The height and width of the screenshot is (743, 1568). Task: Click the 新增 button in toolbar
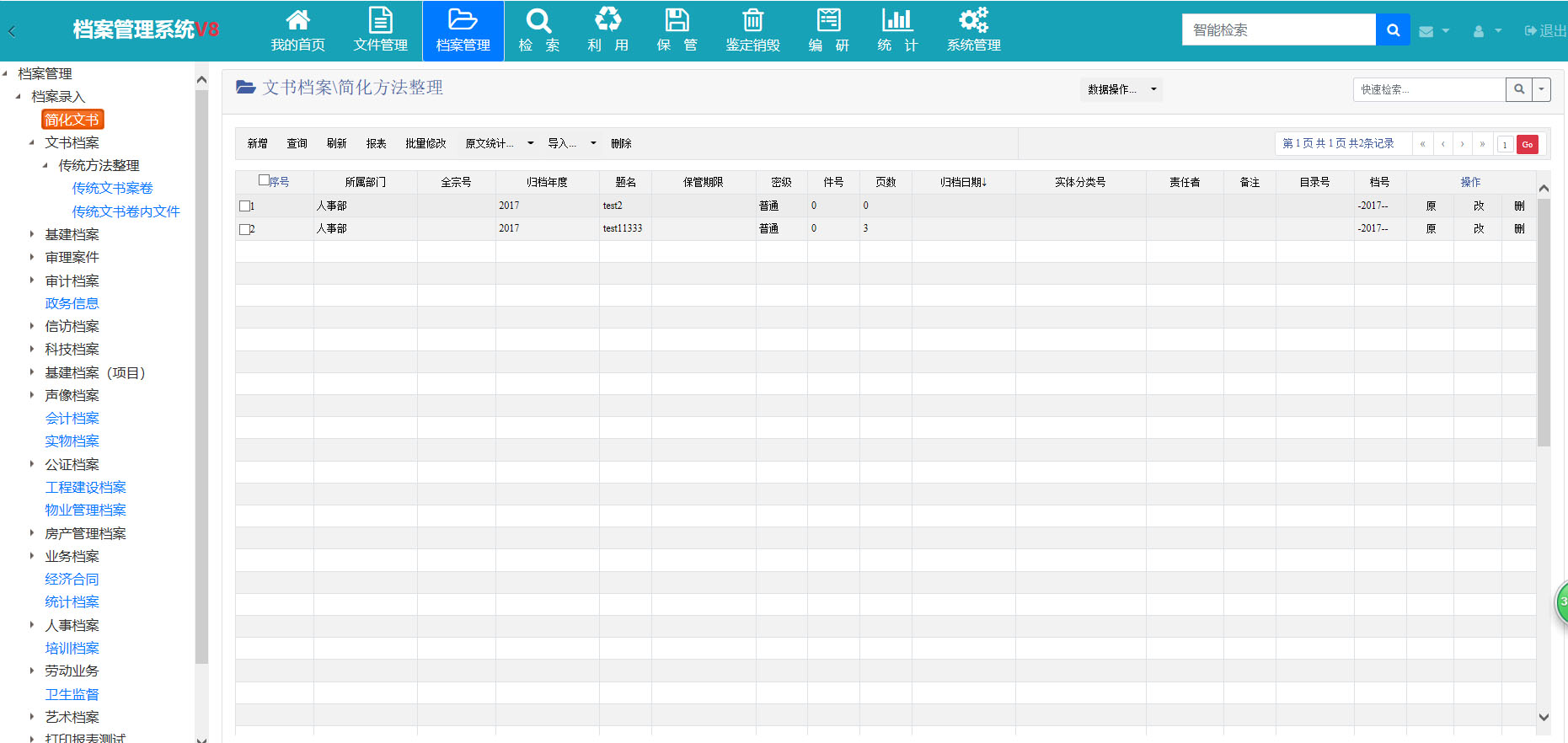pyautogui.click(x=257, y=144)
